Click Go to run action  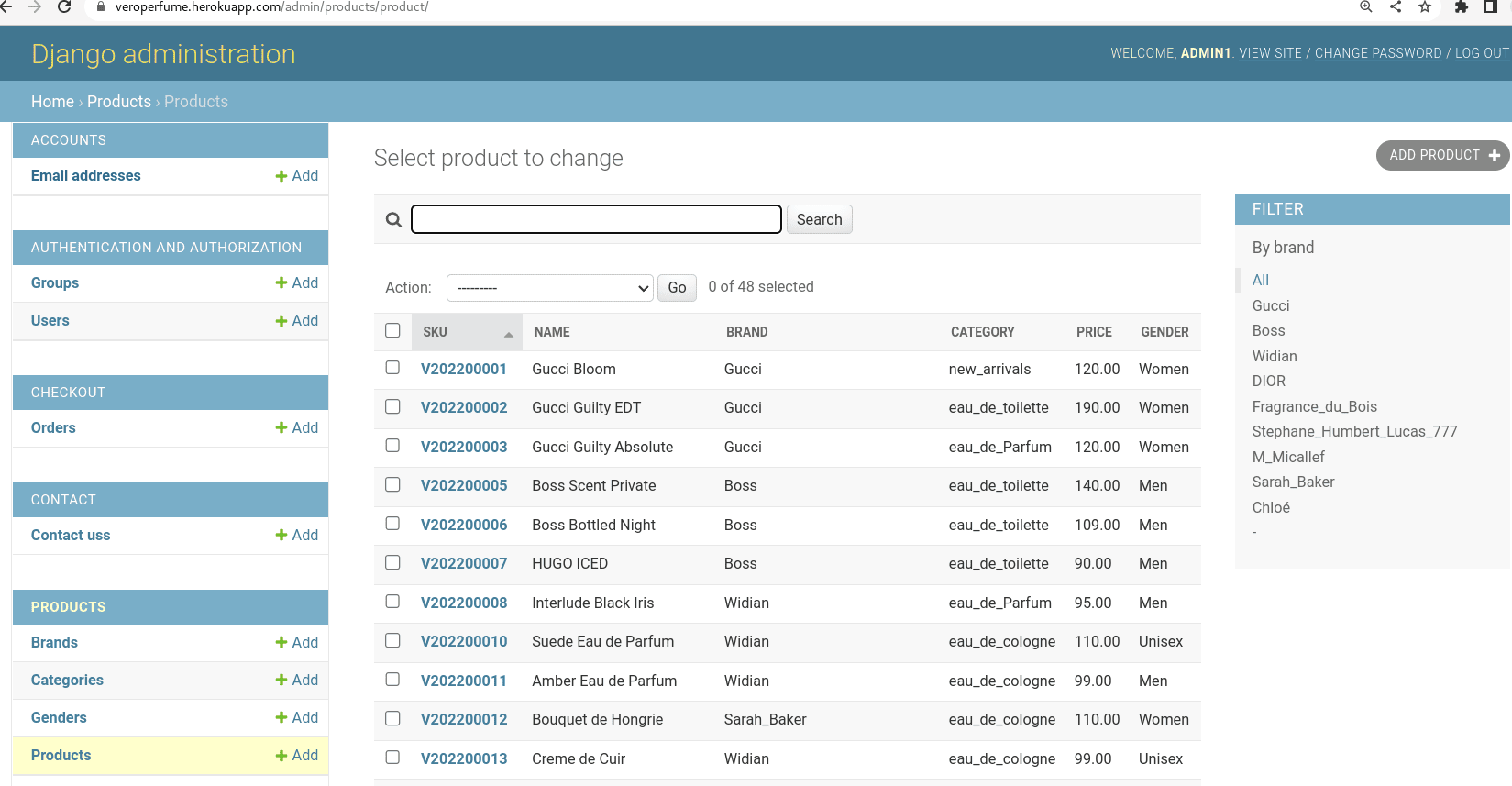(677, 288)
